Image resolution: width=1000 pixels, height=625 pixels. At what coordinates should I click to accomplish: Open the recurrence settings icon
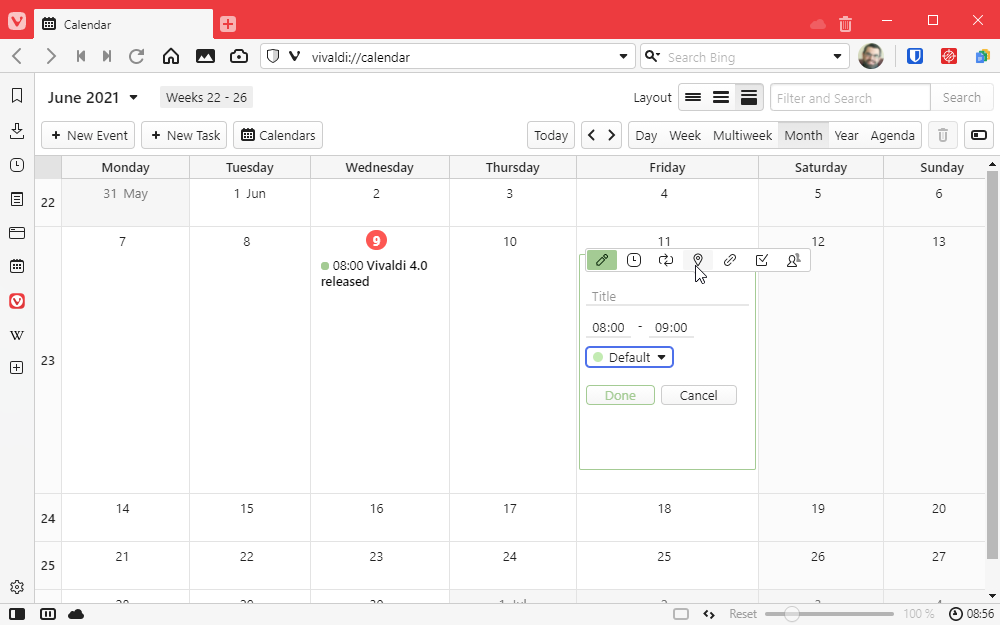point(666,260)
